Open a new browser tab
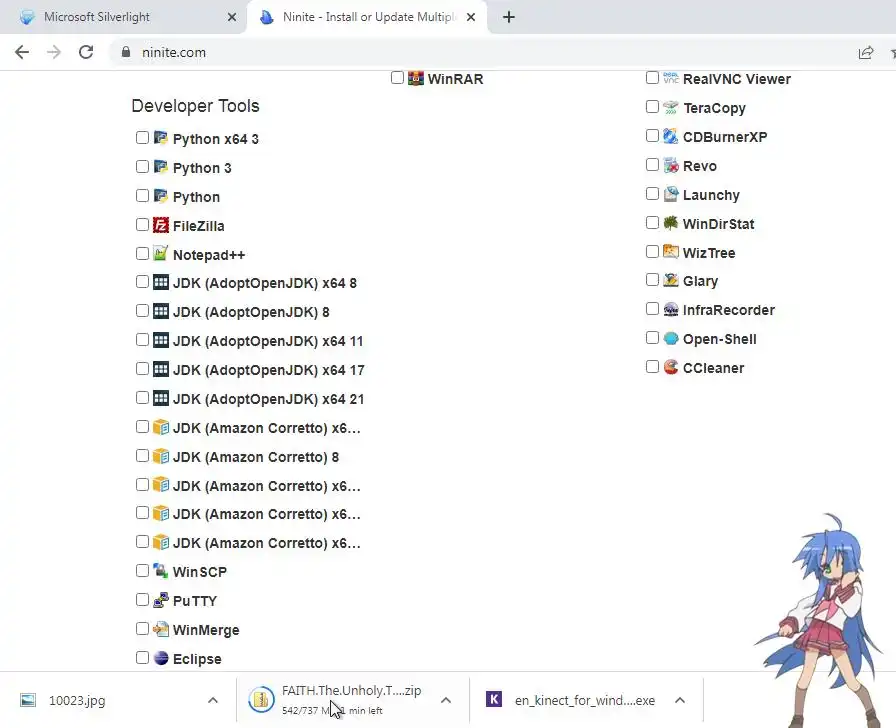896x728 pixels. click(x=509, y=17)
